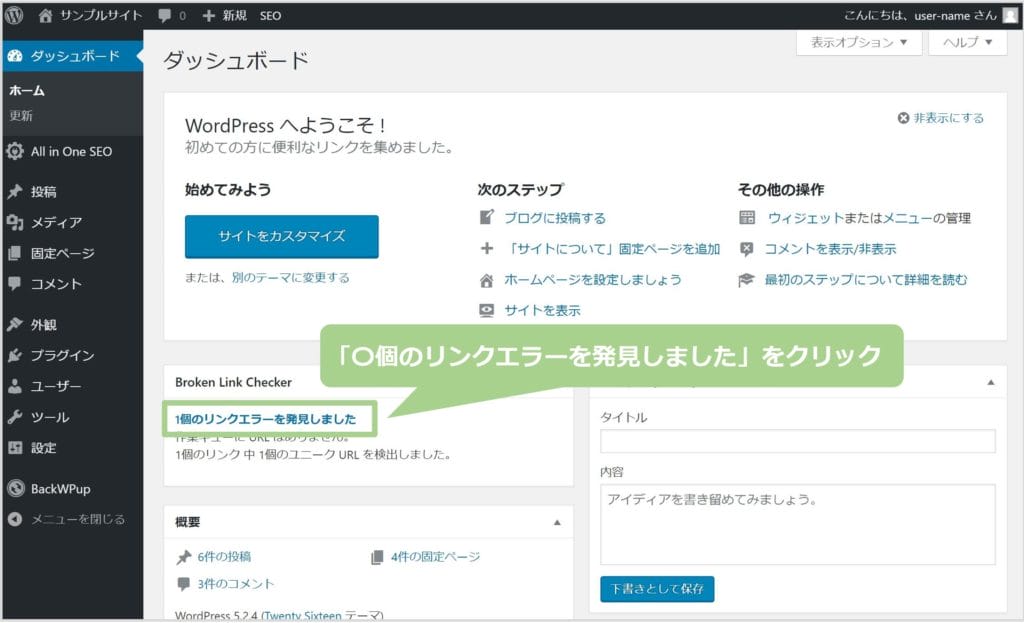Click 1個のリンクエラーを発見しました link
The height and width of the screenshot is (623, 1024).
pos(266,419)
